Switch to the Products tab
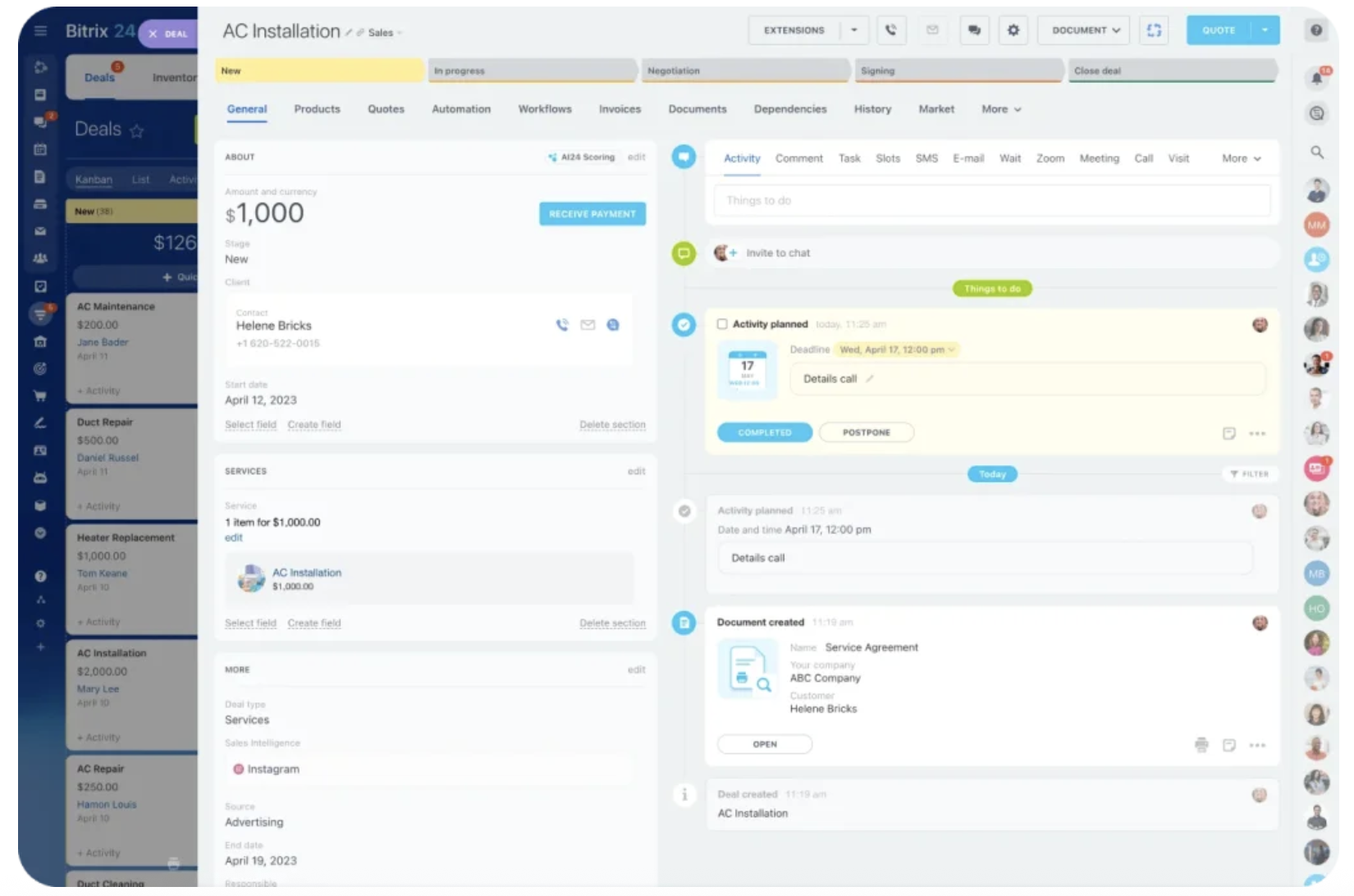Viewport: 1354px width, 896px height. point(317,109)
